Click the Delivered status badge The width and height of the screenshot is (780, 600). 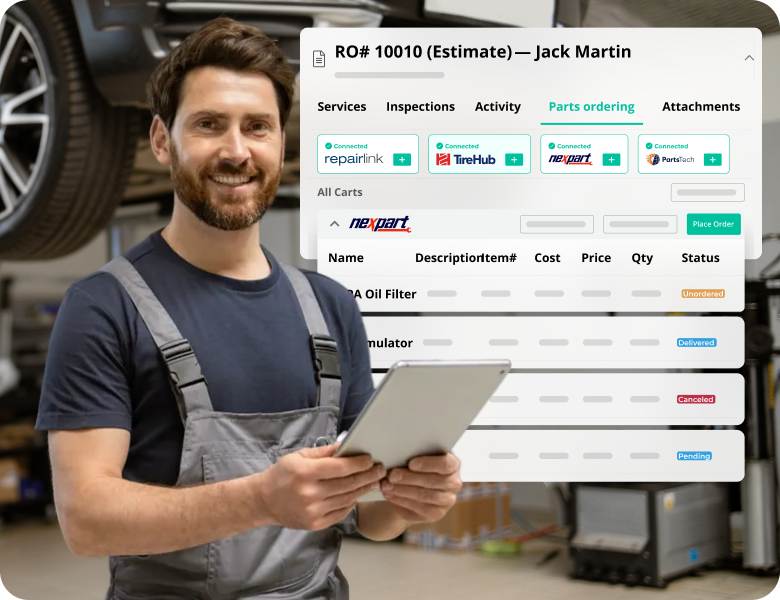pyautogui.click(x=696, y=343)
